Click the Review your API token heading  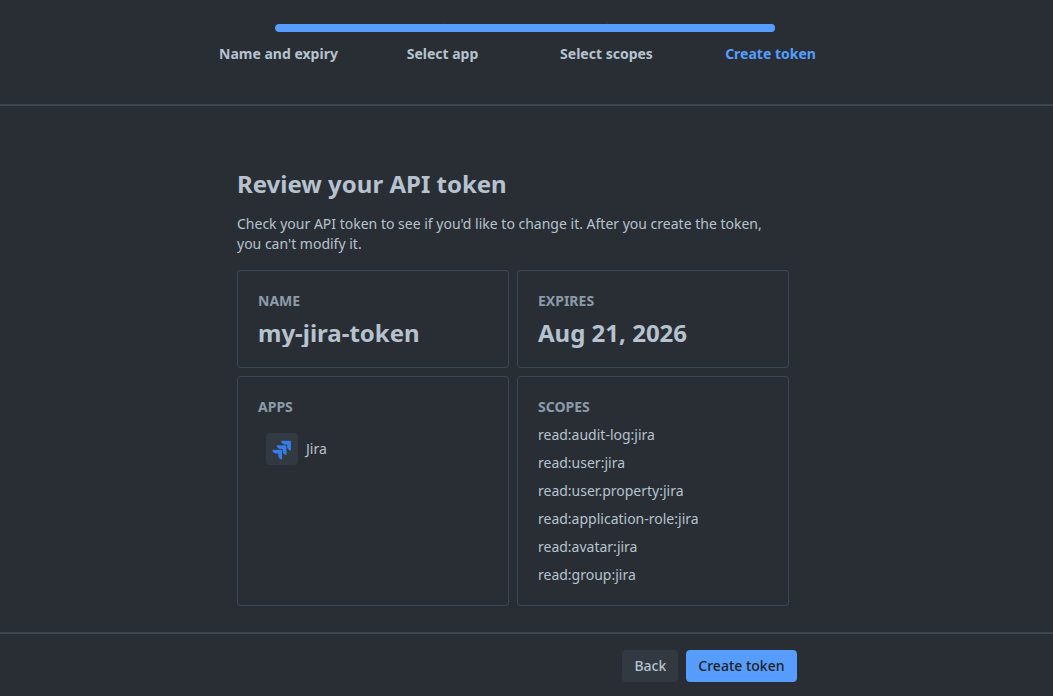point(371,185)
